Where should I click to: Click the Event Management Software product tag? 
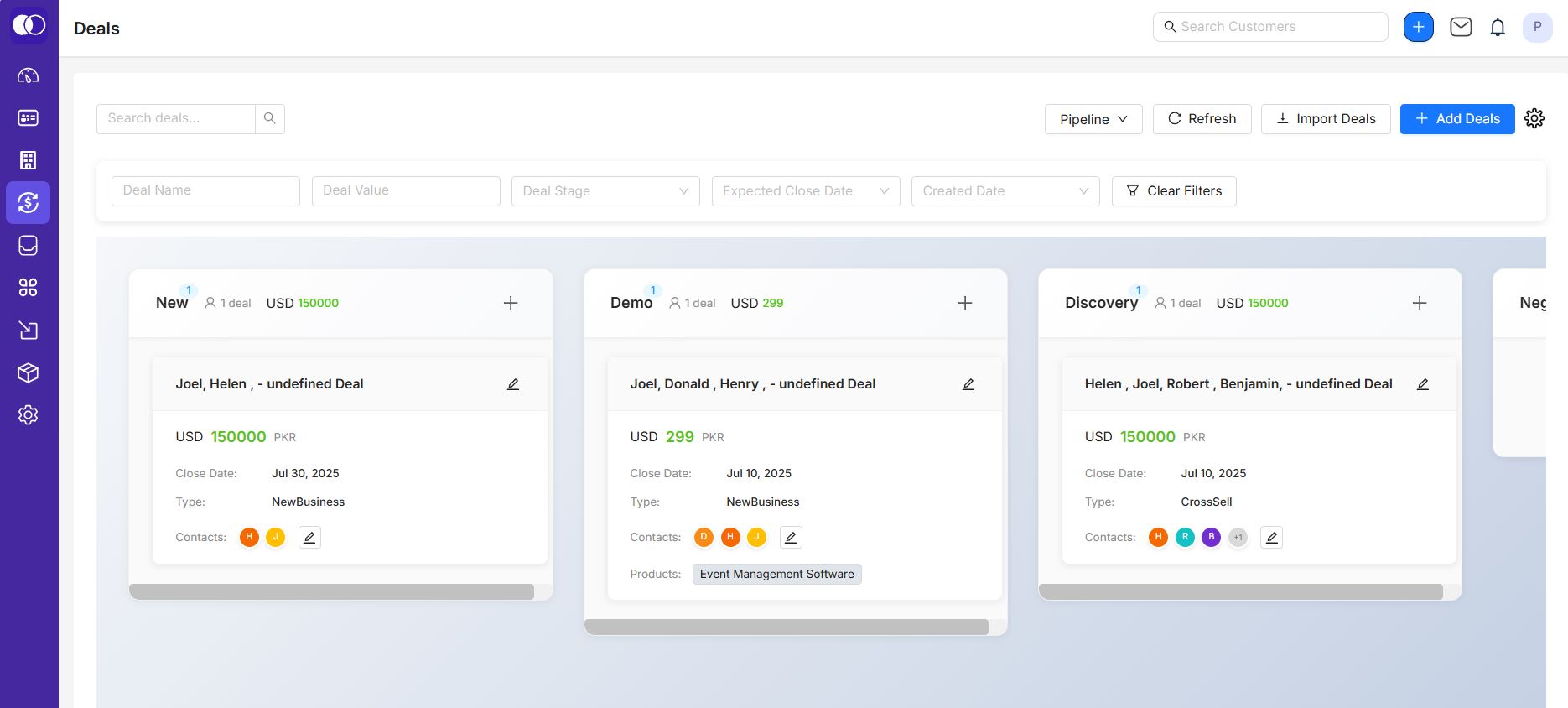click(x=777, y=574)
